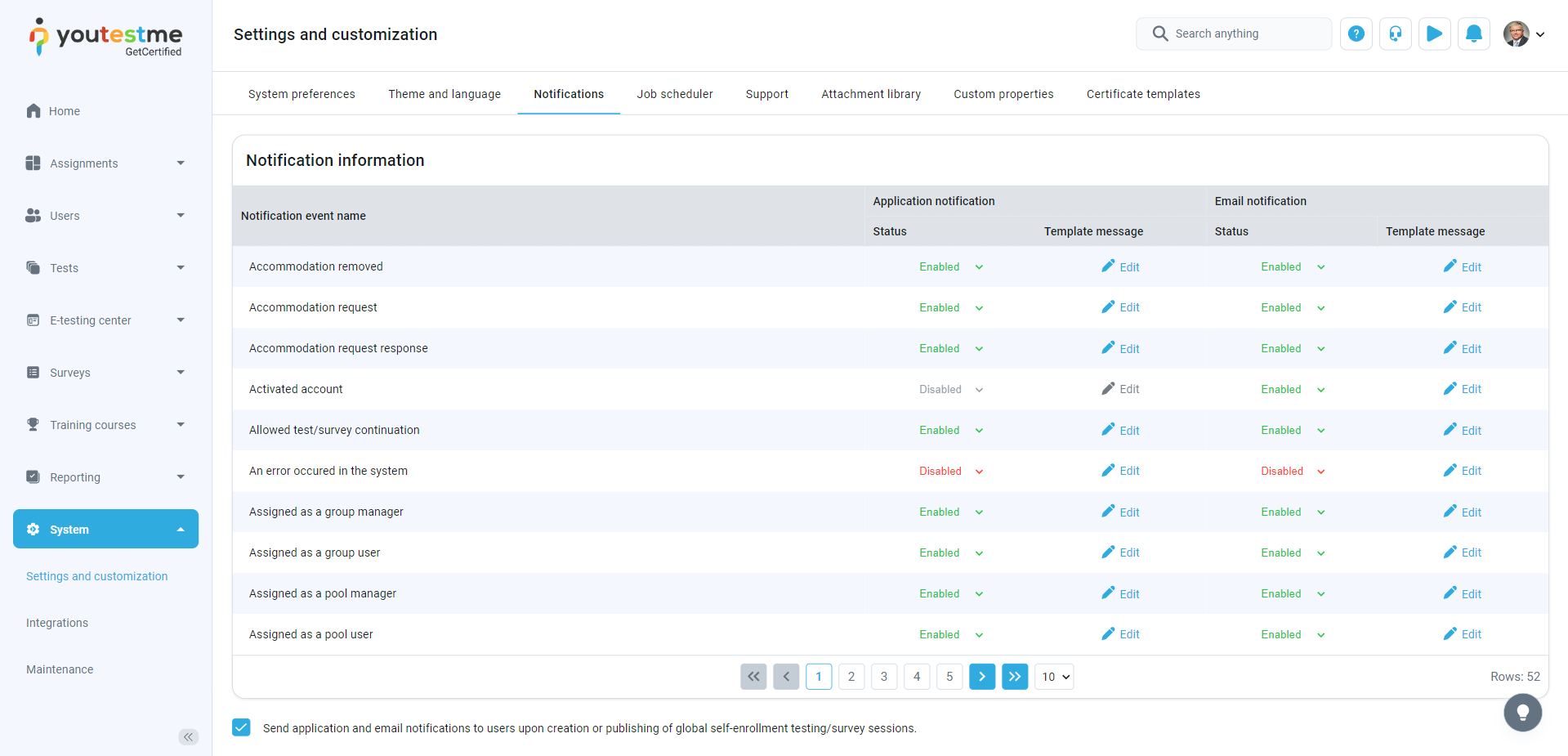Go to the last page of notifications
The image size is (1568, 756).
point(1014,677)
